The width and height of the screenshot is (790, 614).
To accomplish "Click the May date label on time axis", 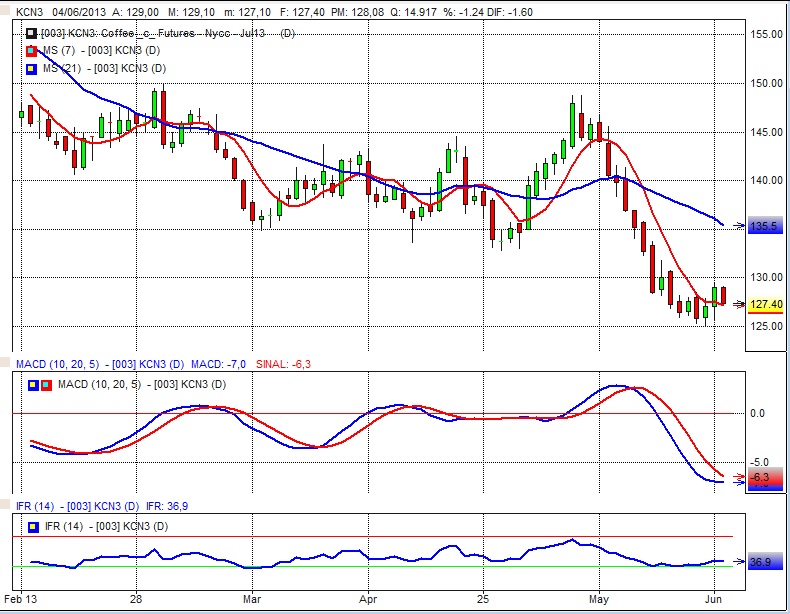I will (x=598, y=600).
